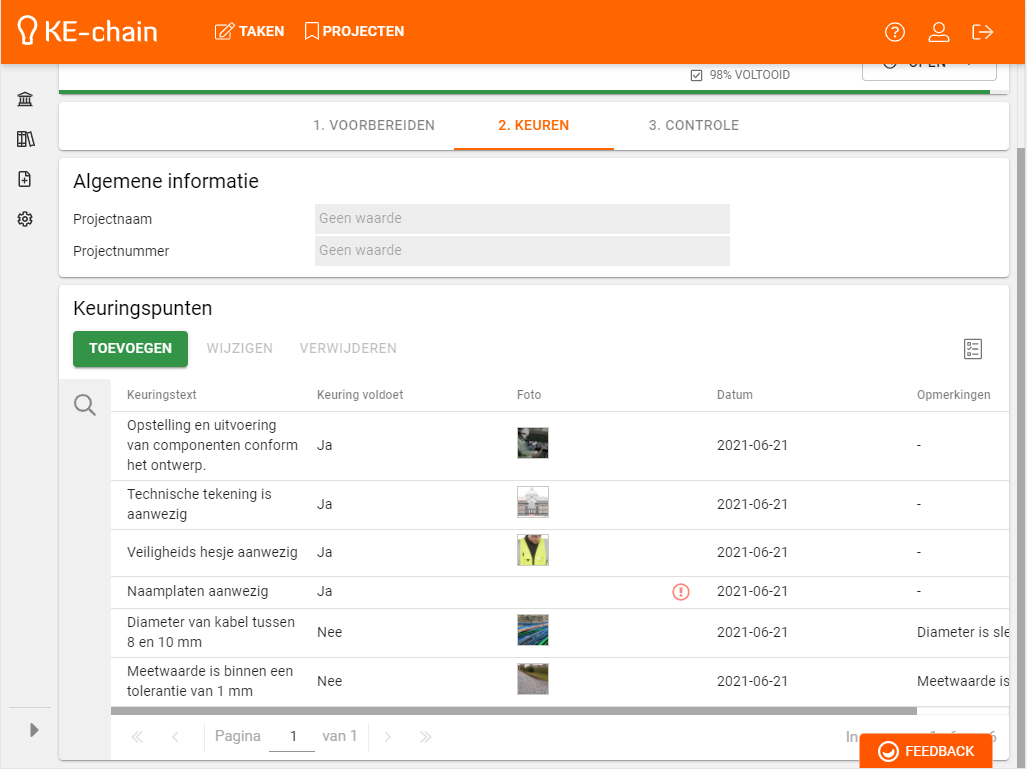Expand the sidebar with the arrow

(x=34, y=730)
